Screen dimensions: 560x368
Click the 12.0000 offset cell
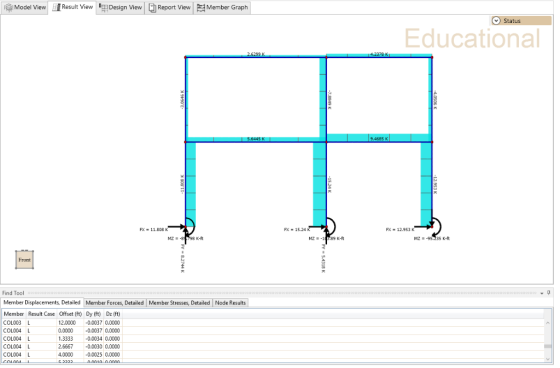pos(70,323)
